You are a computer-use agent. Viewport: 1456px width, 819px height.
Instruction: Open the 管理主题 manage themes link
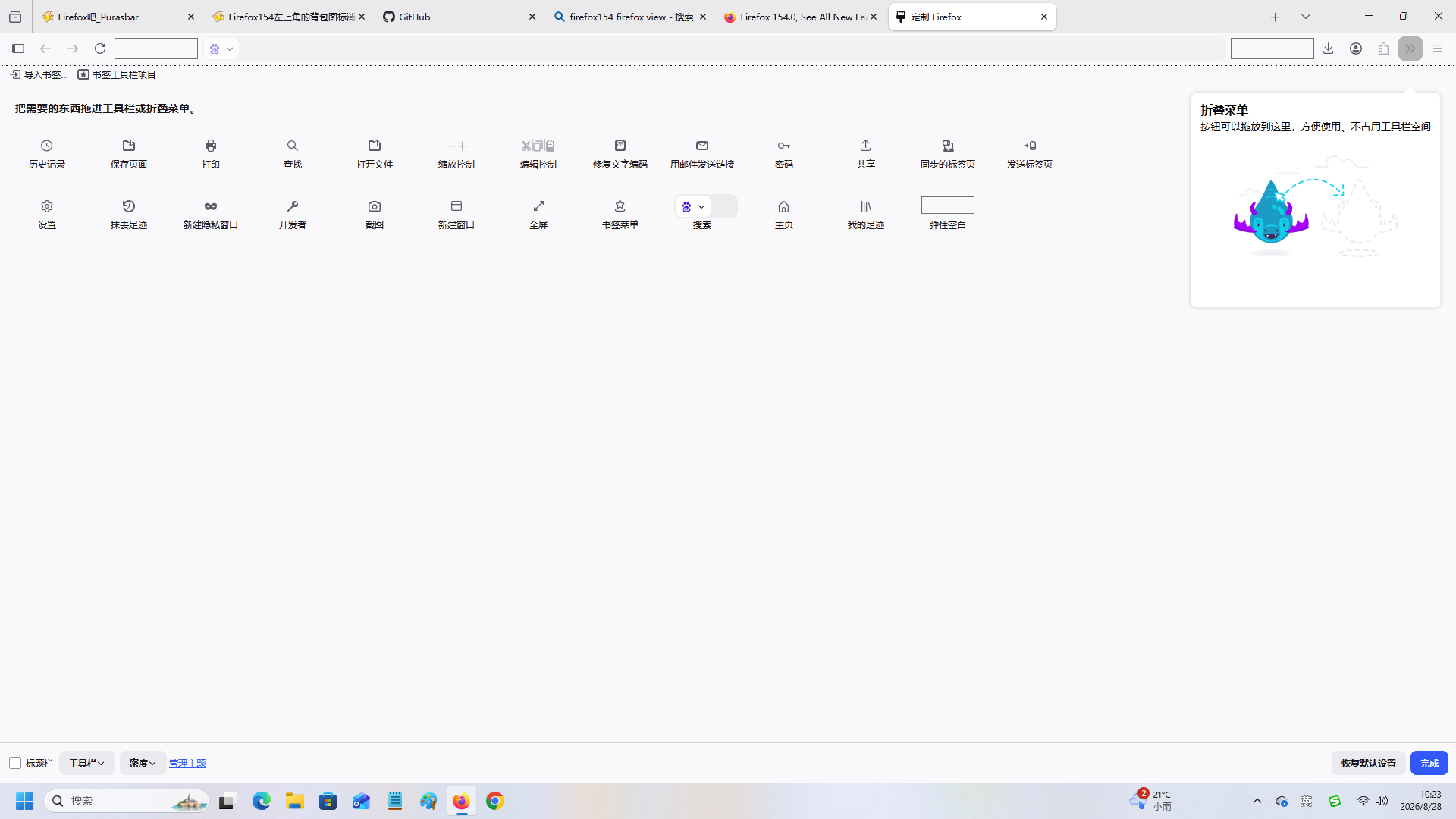coord(187,763)
